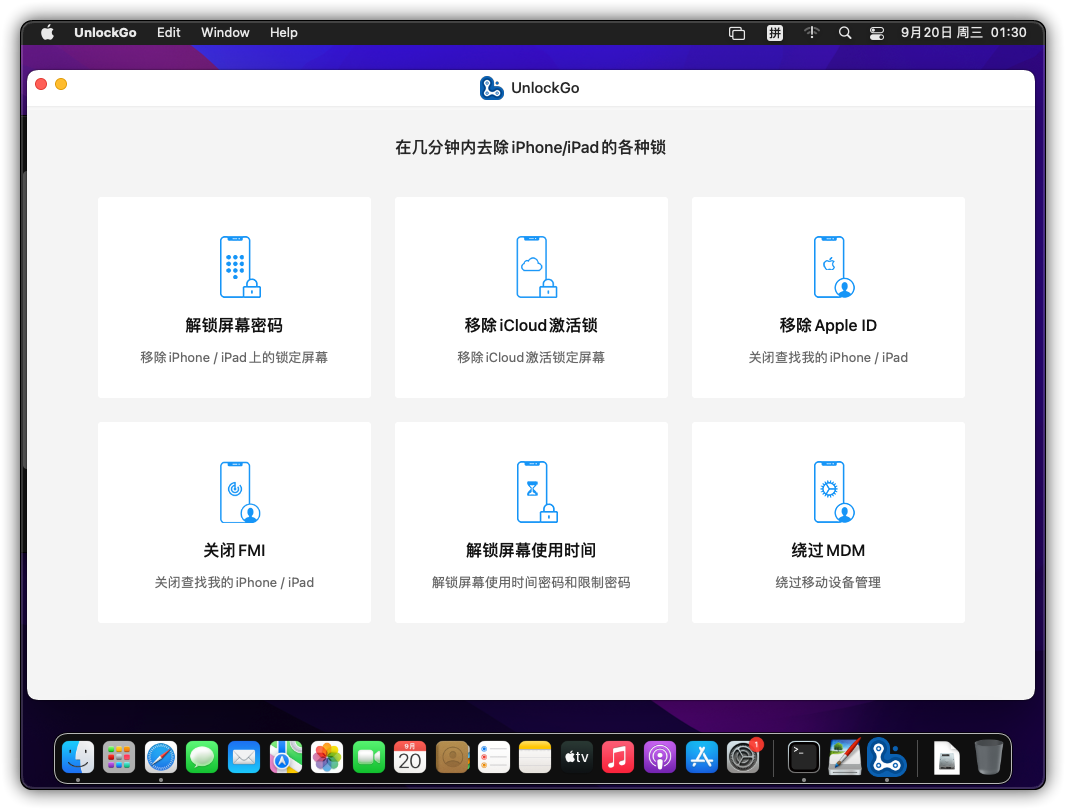
Task: Open FaceTime from the Dock
Action: (x=369, y=757)
